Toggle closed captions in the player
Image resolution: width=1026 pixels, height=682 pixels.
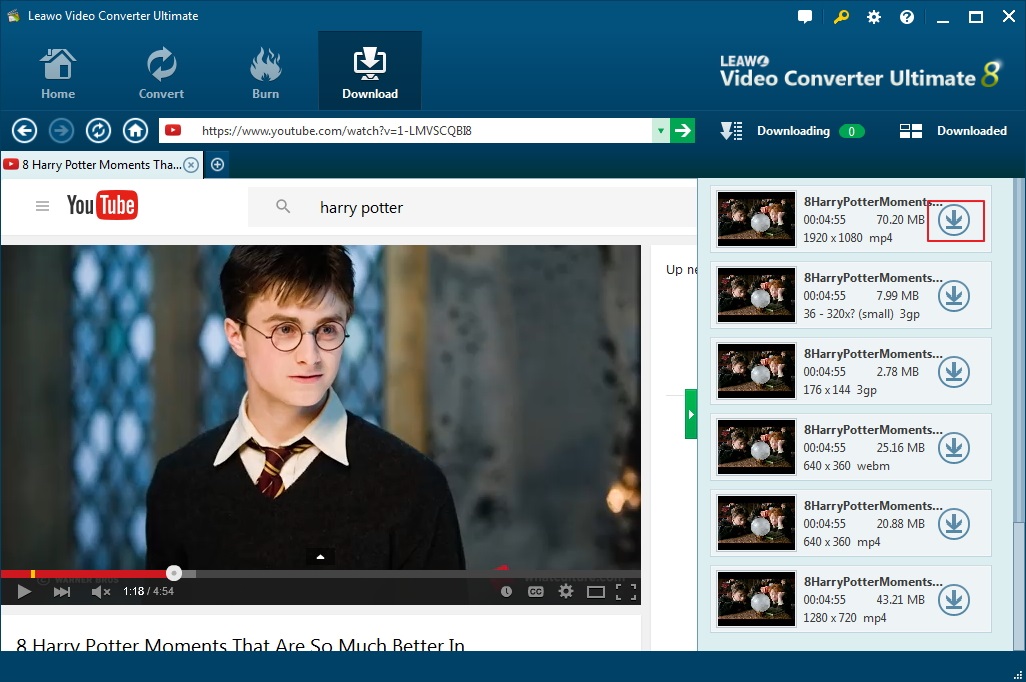click(536, 592)
